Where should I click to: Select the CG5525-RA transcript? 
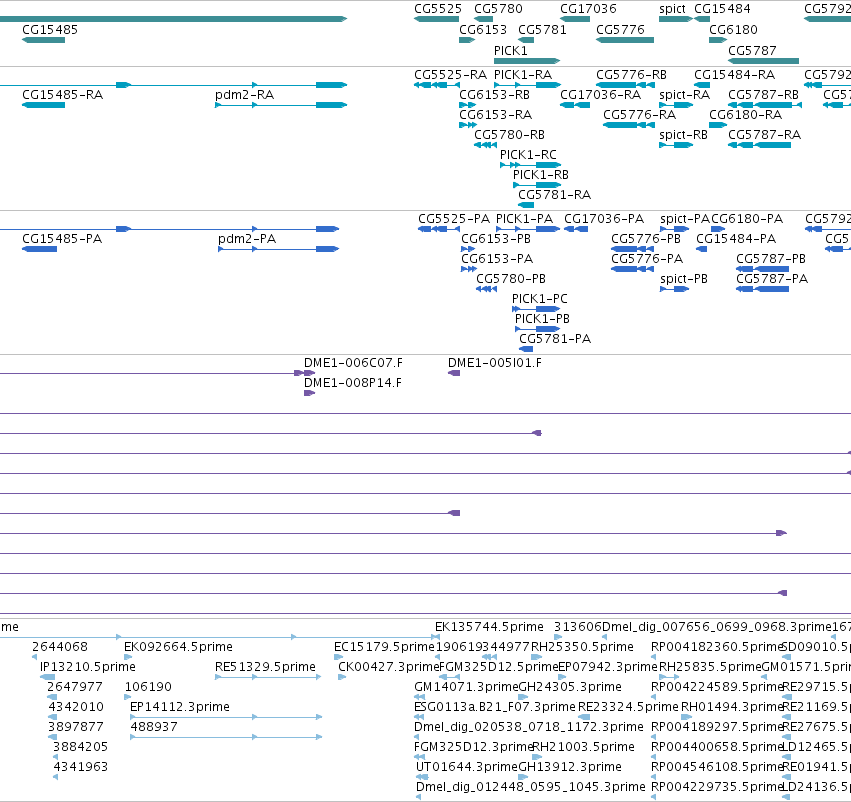437,85
